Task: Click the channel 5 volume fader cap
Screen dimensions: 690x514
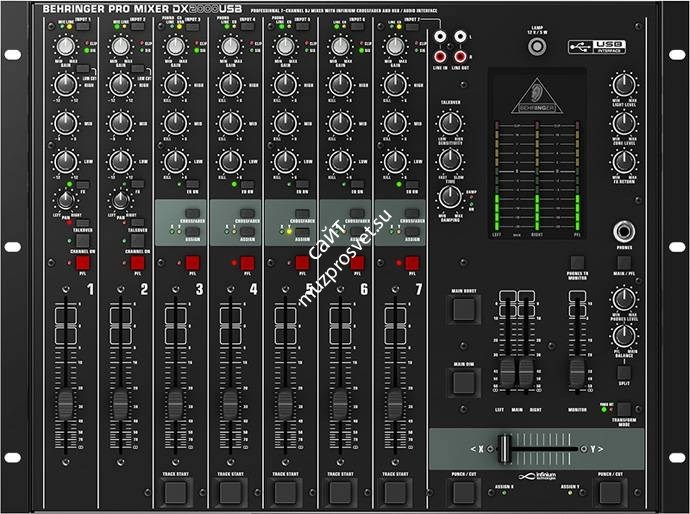Action: (285, 404)
